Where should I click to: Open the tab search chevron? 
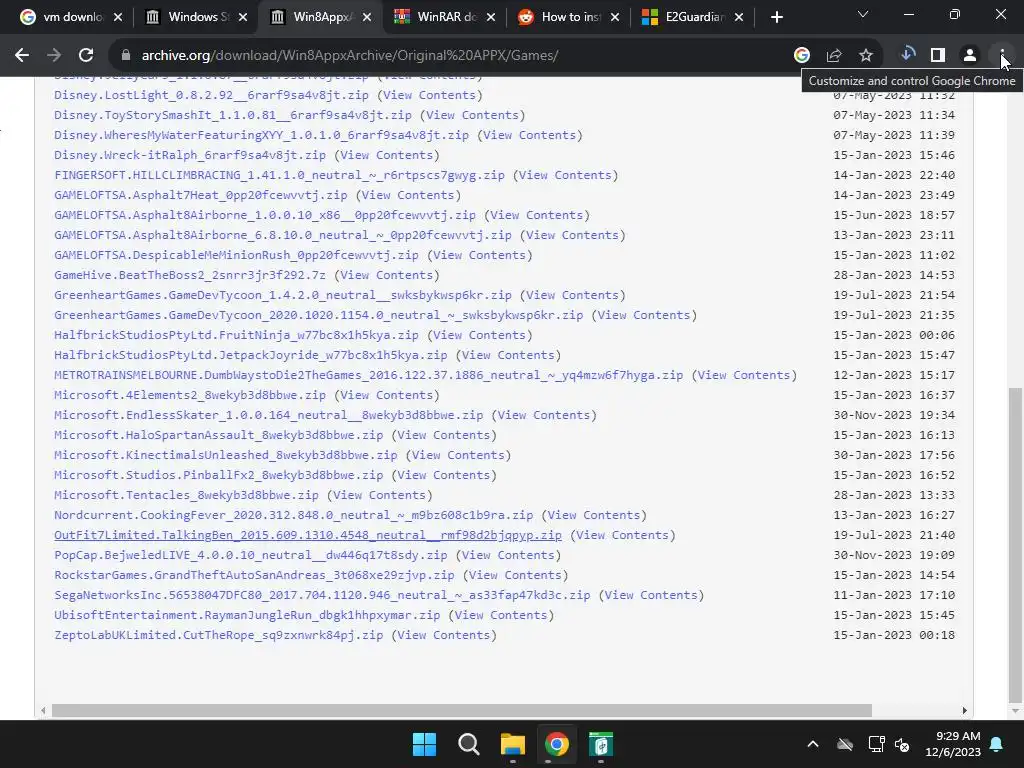(863, 14)
